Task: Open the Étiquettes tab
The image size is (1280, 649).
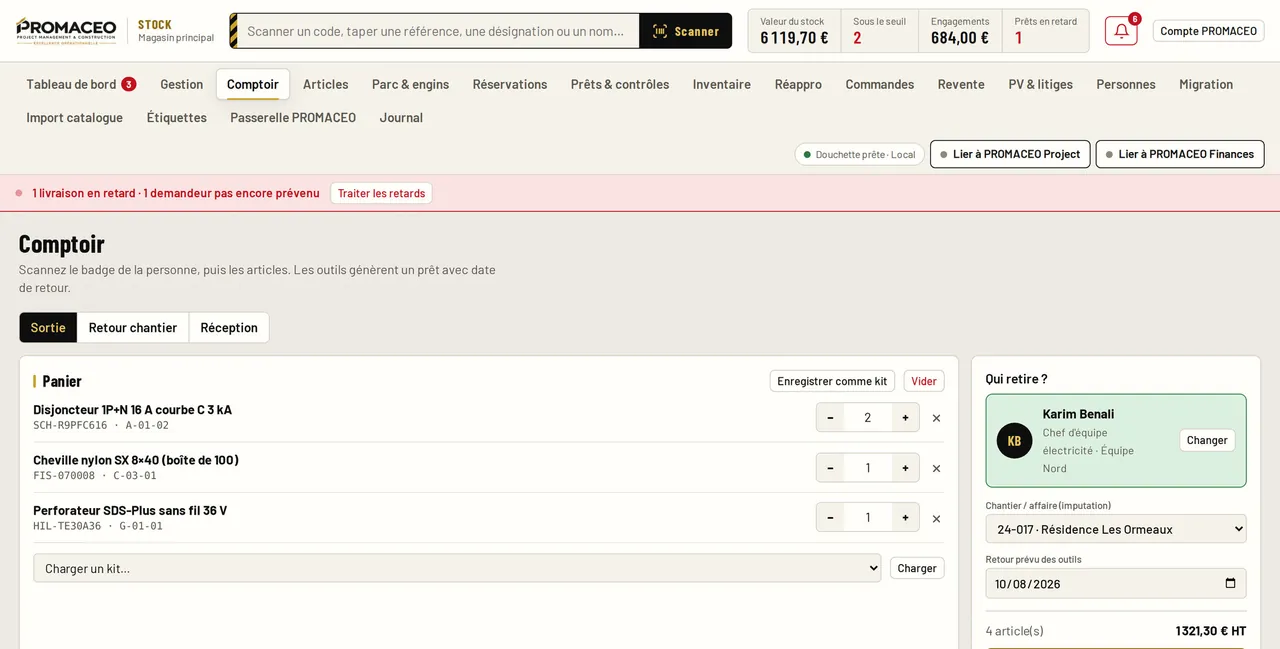Action: (177, 117)
